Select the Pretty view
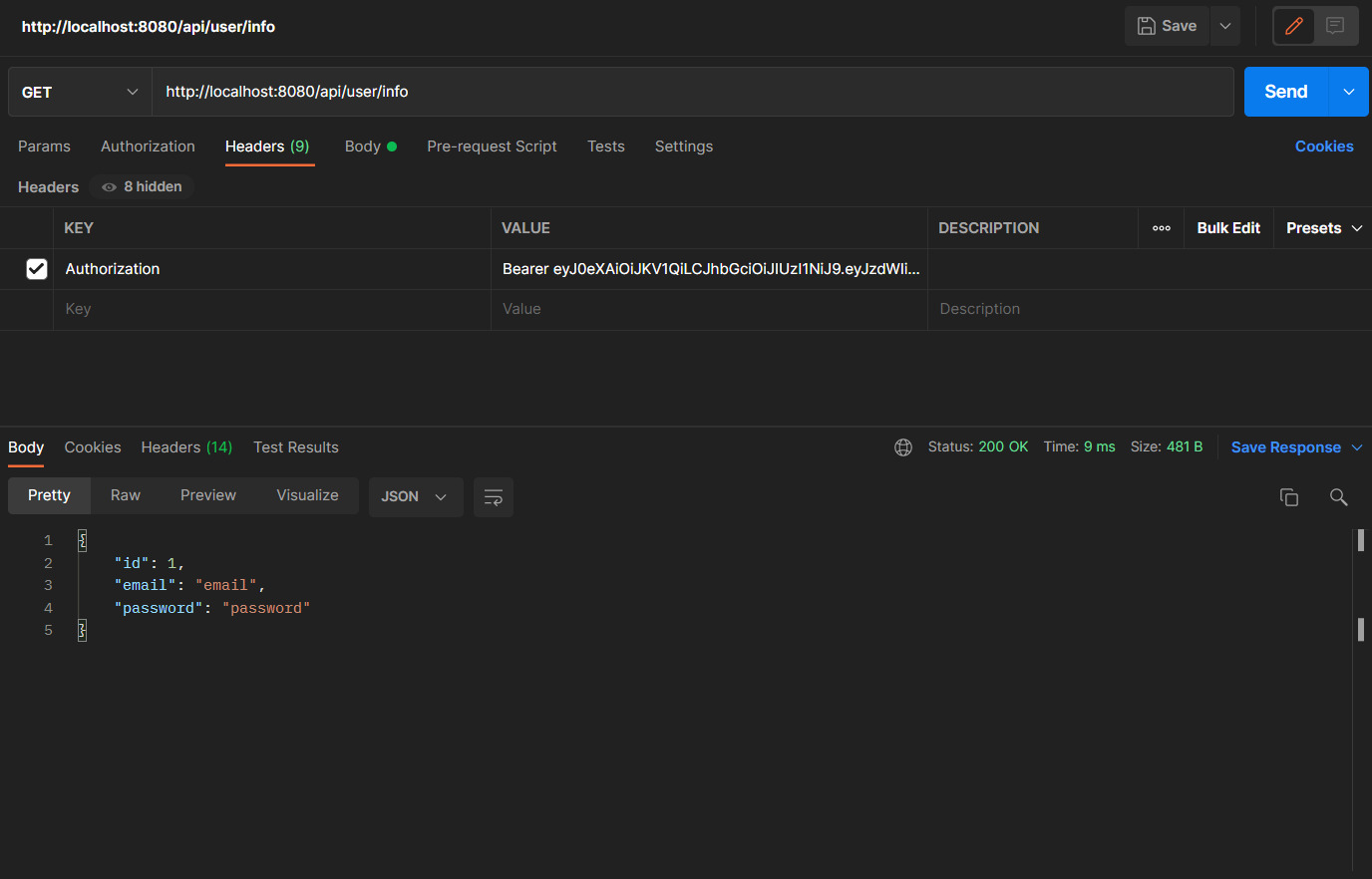This screenshot has height=879, width=1372. 49,495
